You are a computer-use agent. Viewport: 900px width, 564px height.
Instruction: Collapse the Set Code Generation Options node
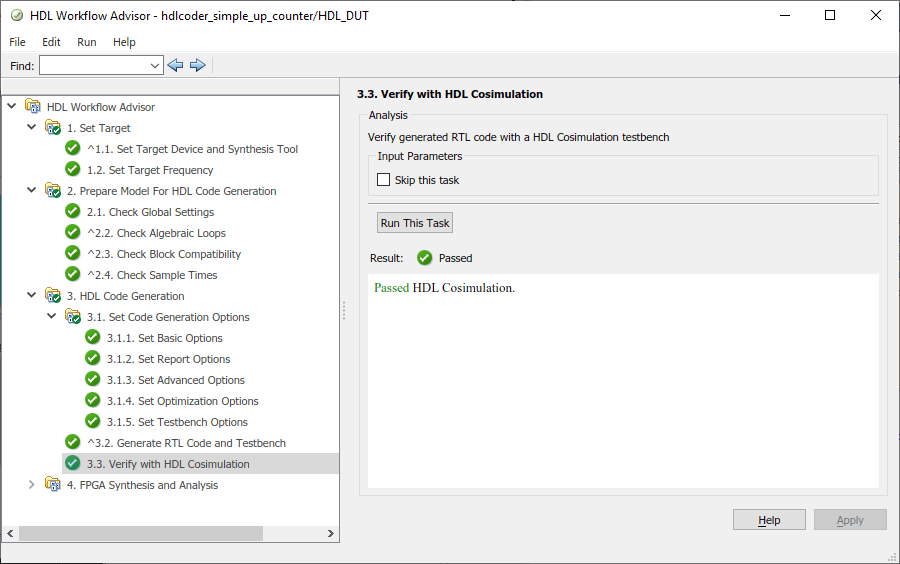click(x=51, y=317)
